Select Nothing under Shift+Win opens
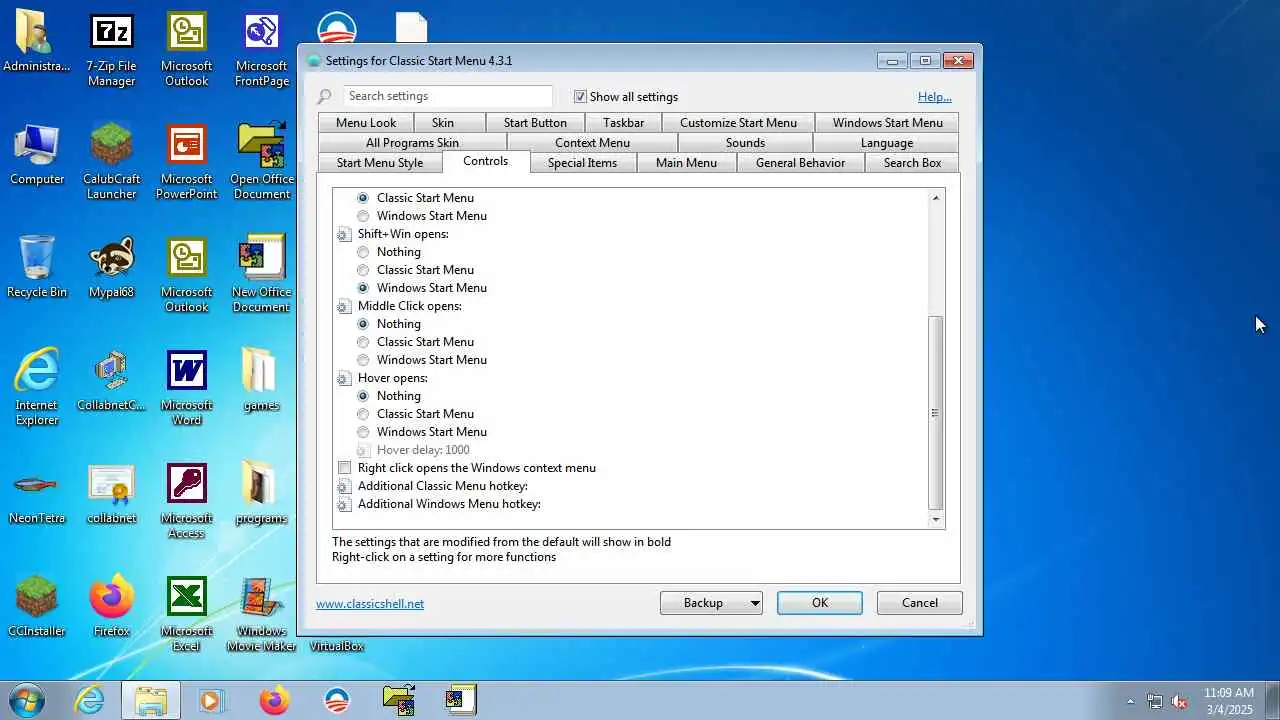The width and height of the screenshot is (1280, 720). 363,252
